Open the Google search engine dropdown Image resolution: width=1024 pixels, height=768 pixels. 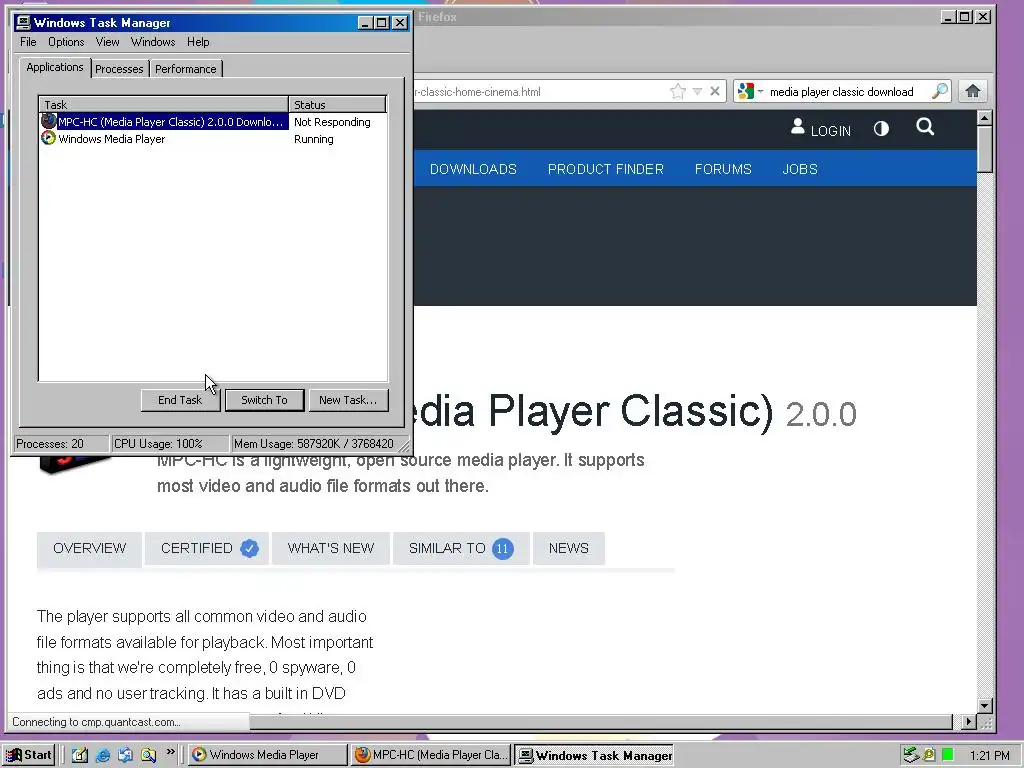(x=750, y=91)
